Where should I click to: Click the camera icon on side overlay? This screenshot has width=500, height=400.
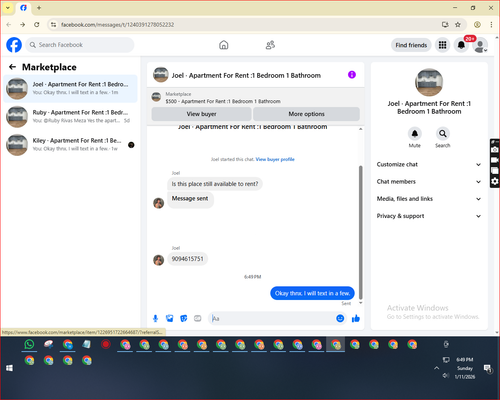pyautogui.click(x=495, y=150)
